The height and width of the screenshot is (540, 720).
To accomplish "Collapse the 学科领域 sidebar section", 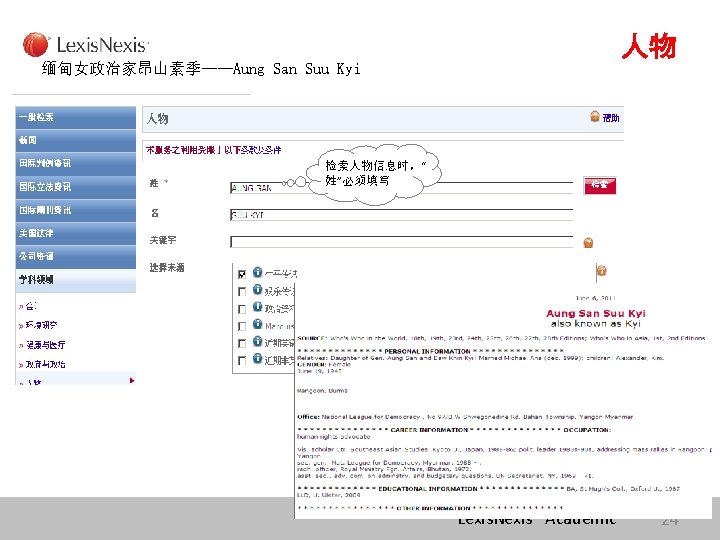I will [x=76, y=280].
